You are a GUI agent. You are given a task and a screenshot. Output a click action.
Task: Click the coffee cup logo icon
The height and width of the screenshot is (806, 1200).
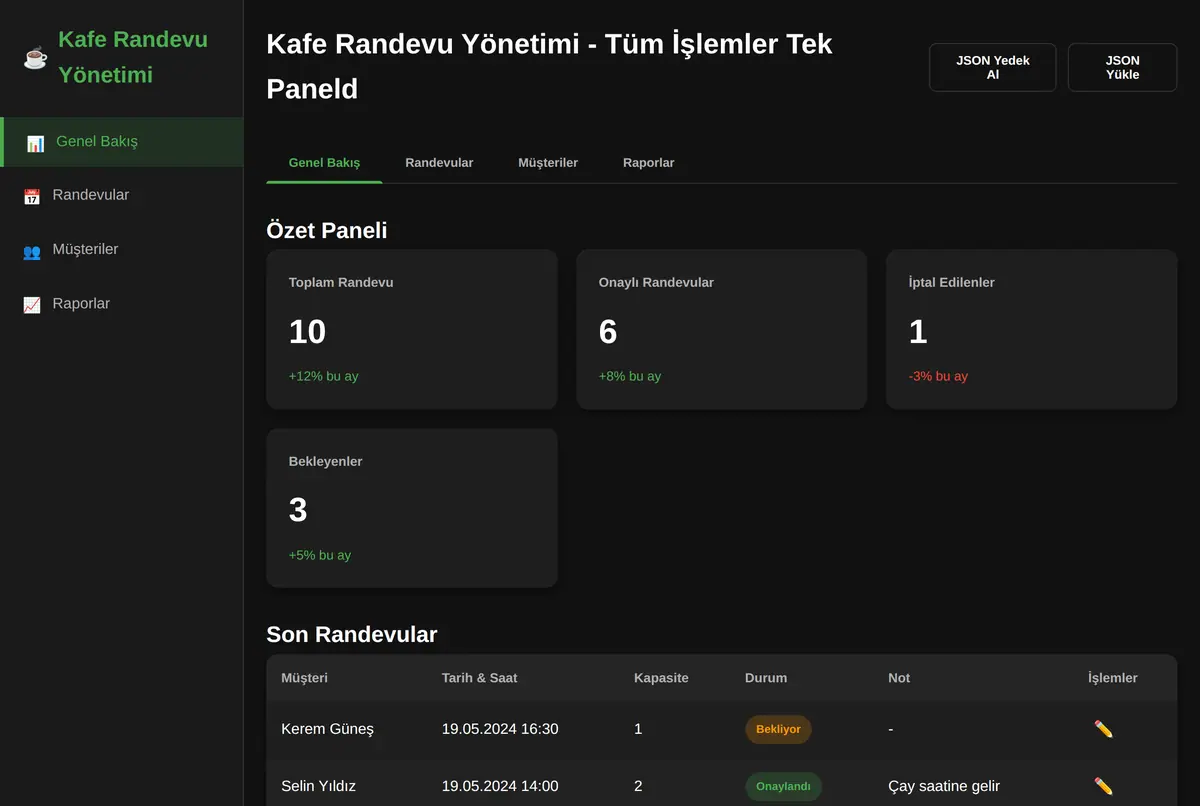35,58
